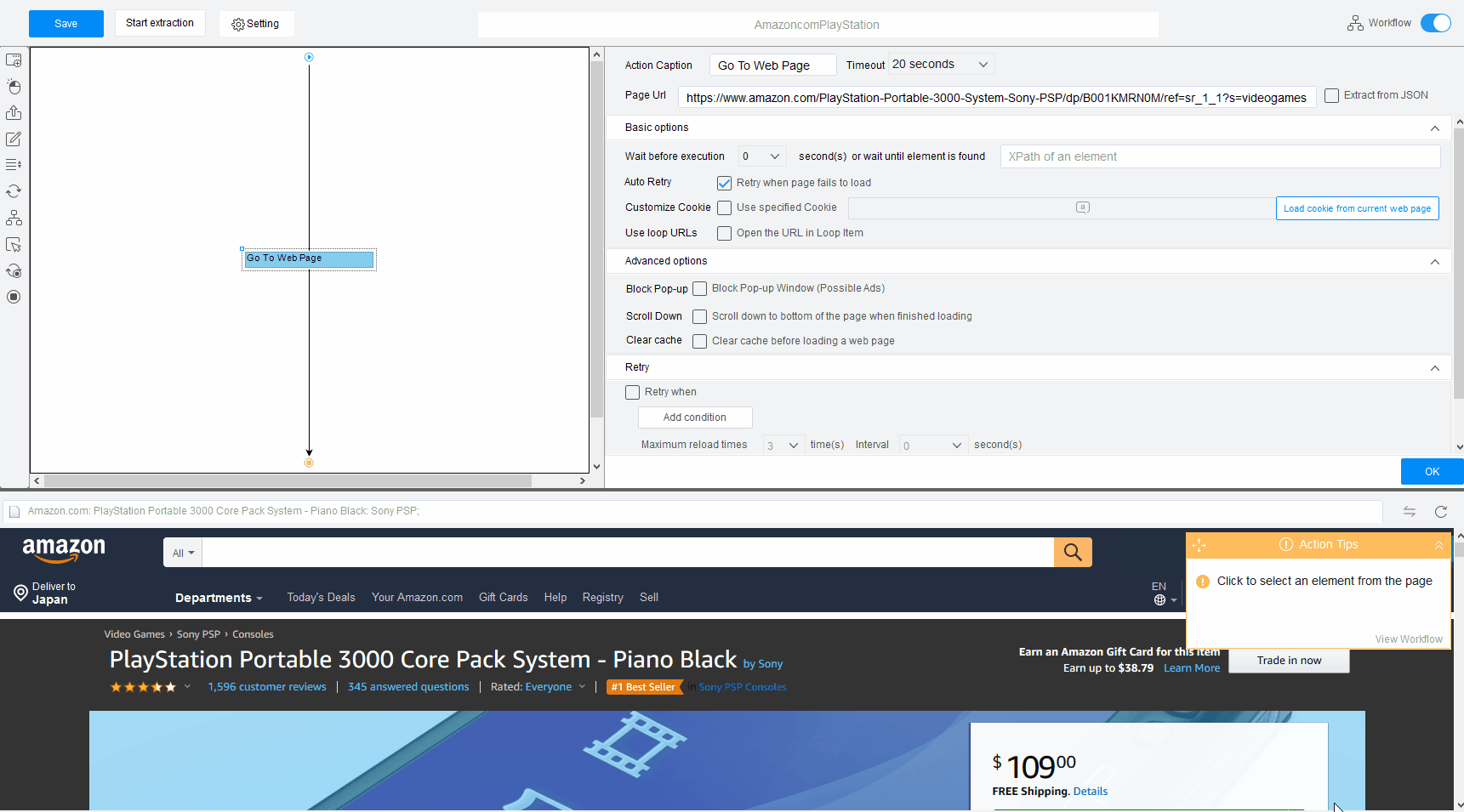The width and height of the screenshot is (1464, 812).
Task: Collapse the Advanced options section
Action: click(x=1435, y=262)
